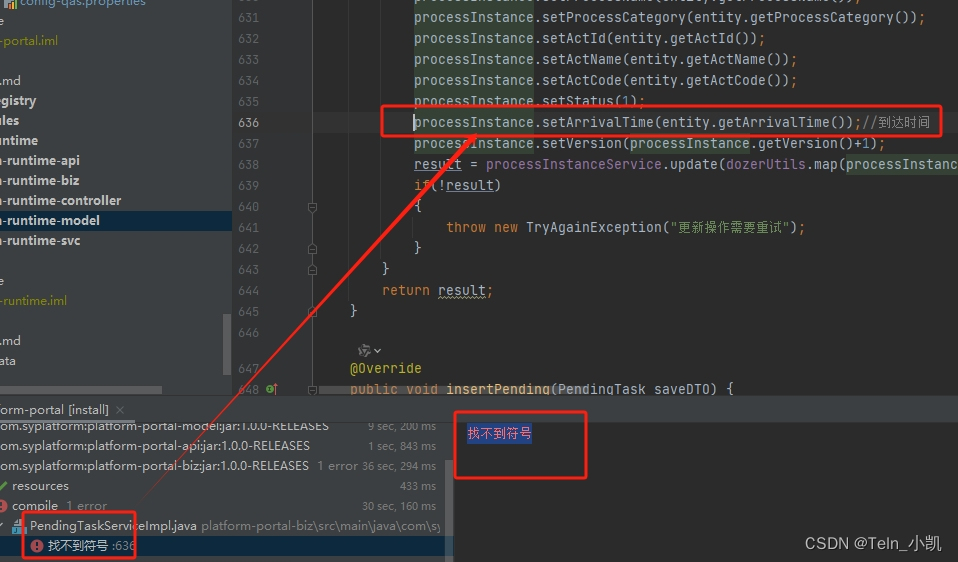Click the project tree horizontal scrollbar
Screen dimensions: 958x562
pyautogui.click(x=81, y=390)
